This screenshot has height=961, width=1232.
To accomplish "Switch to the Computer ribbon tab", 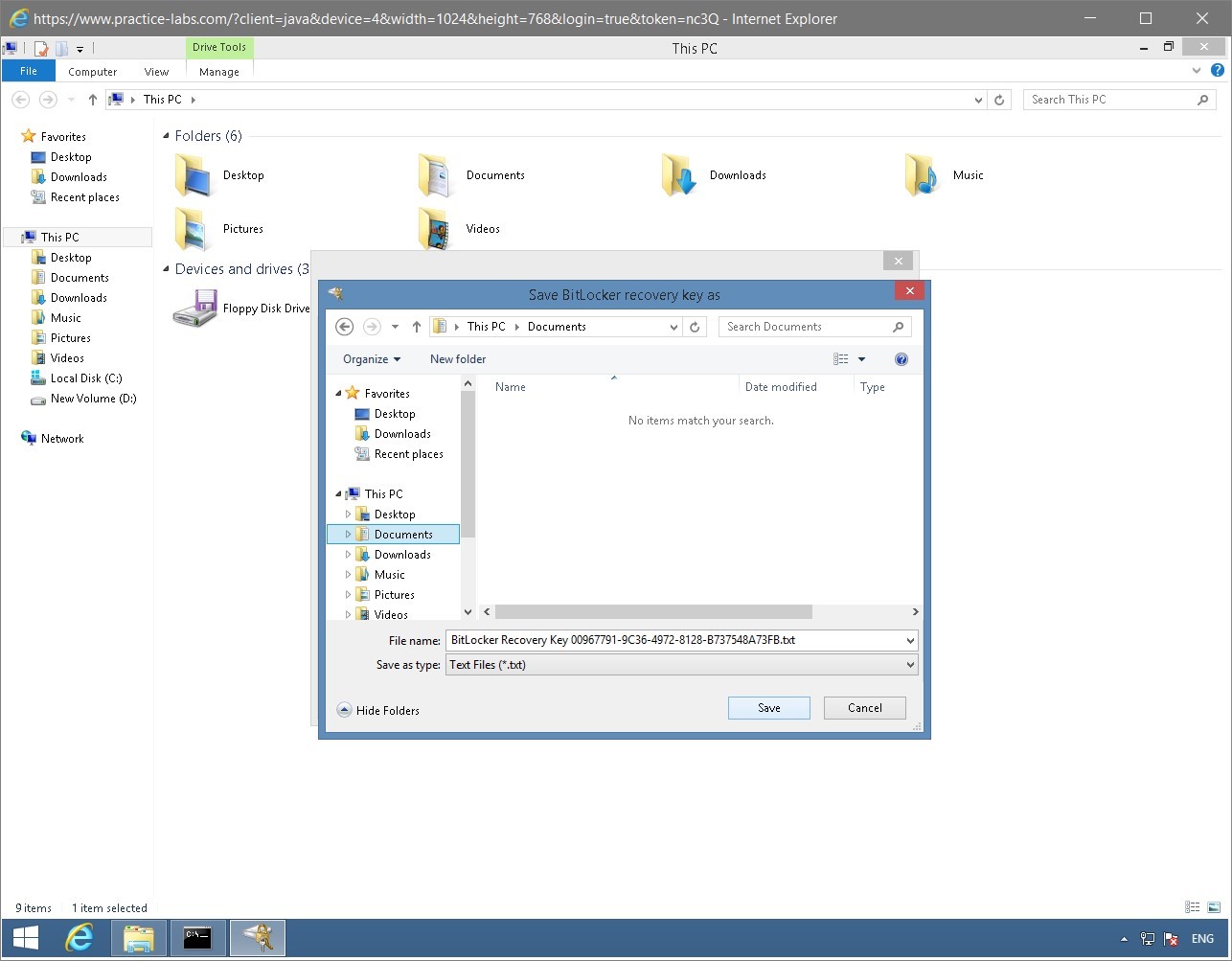I will click(x=92, y=71).
